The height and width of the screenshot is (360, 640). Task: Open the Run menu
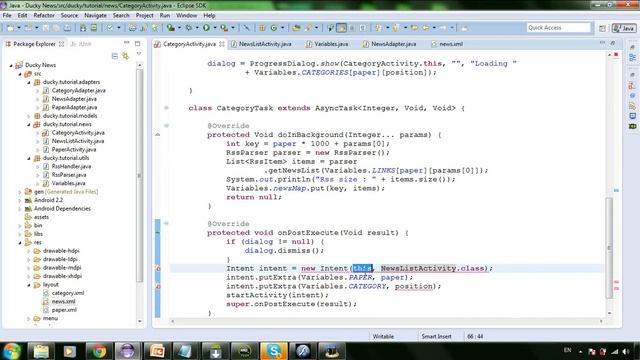tap(165, 16)
